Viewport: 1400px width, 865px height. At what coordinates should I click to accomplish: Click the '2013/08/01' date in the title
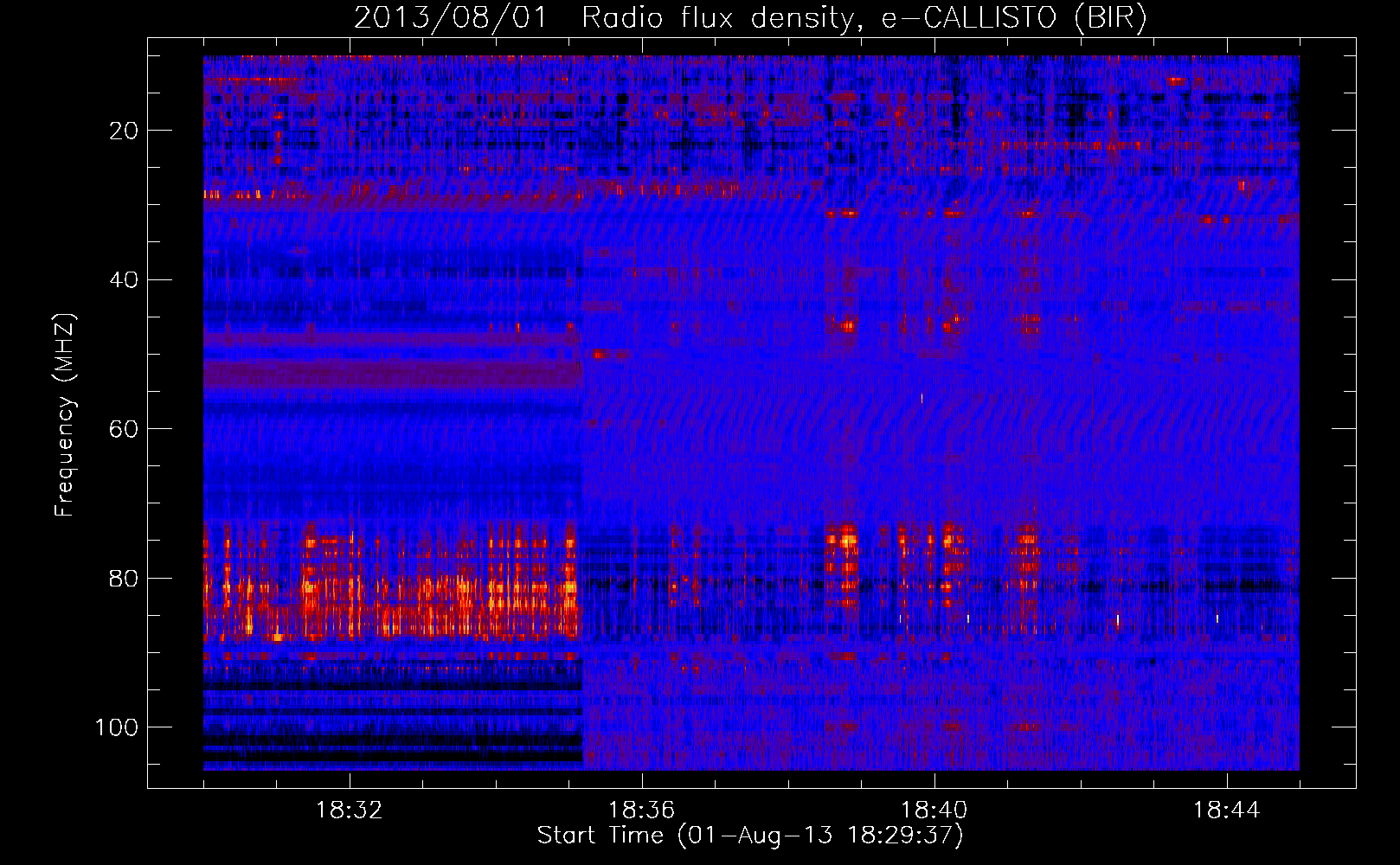(x=450, y=18)
